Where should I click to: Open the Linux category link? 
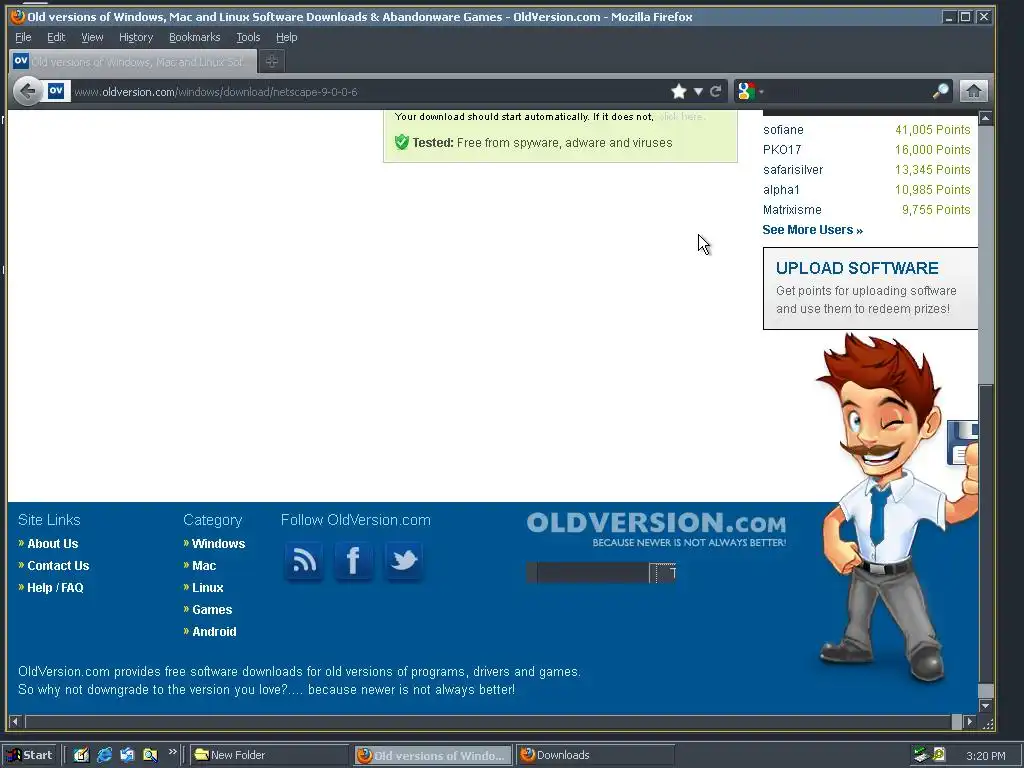[208, 588]
